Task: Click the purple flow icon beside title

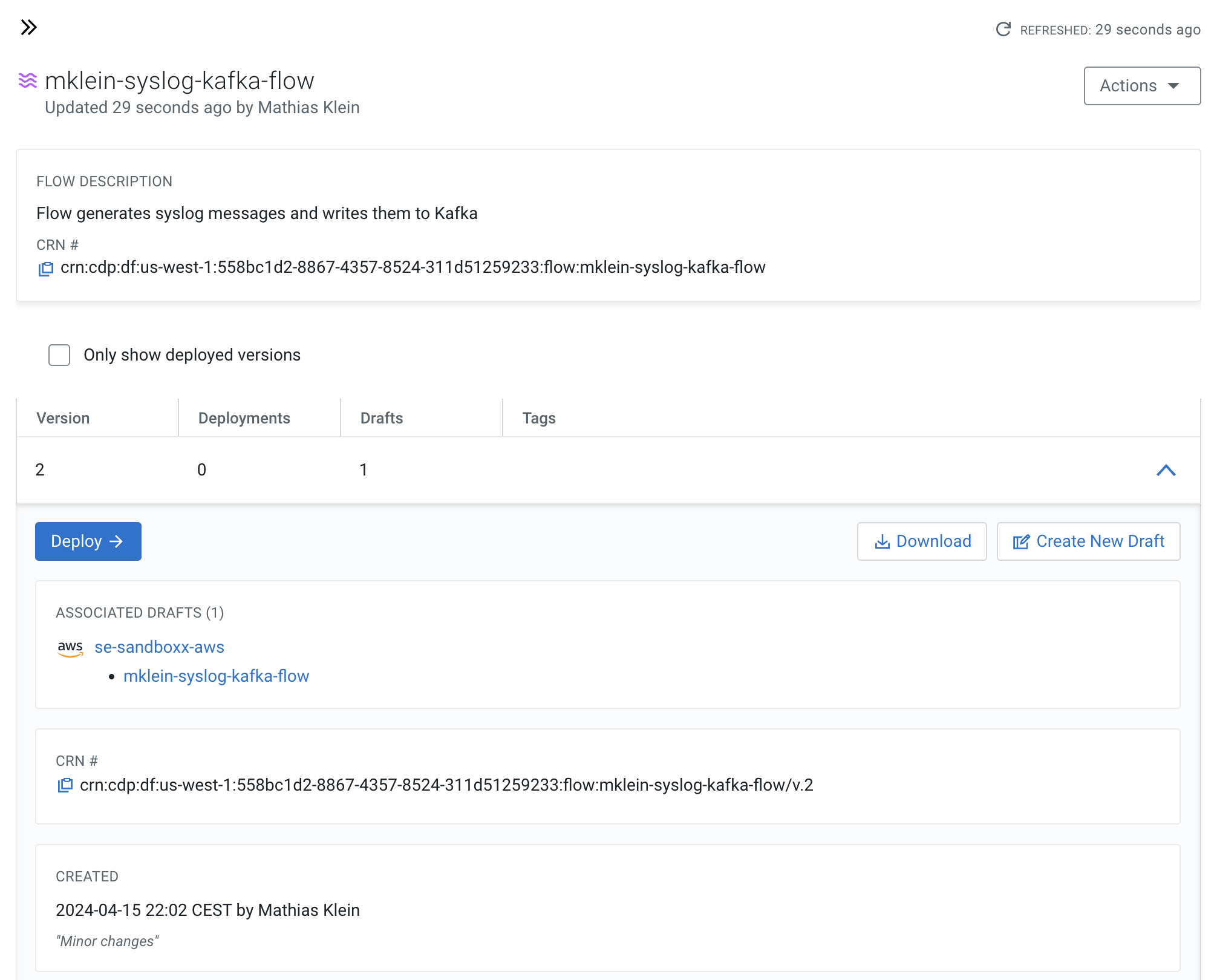Action: coord(28,80)
